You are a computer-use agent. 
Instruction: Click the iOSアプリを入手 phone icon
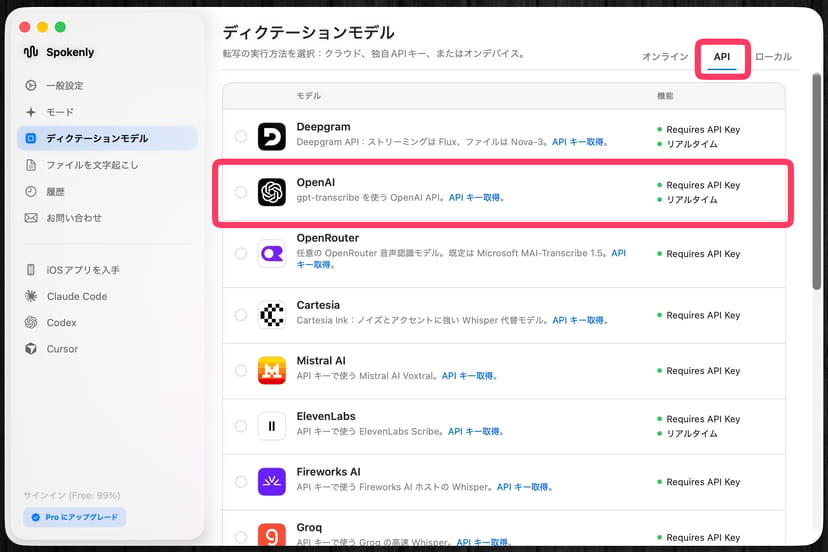31,270
